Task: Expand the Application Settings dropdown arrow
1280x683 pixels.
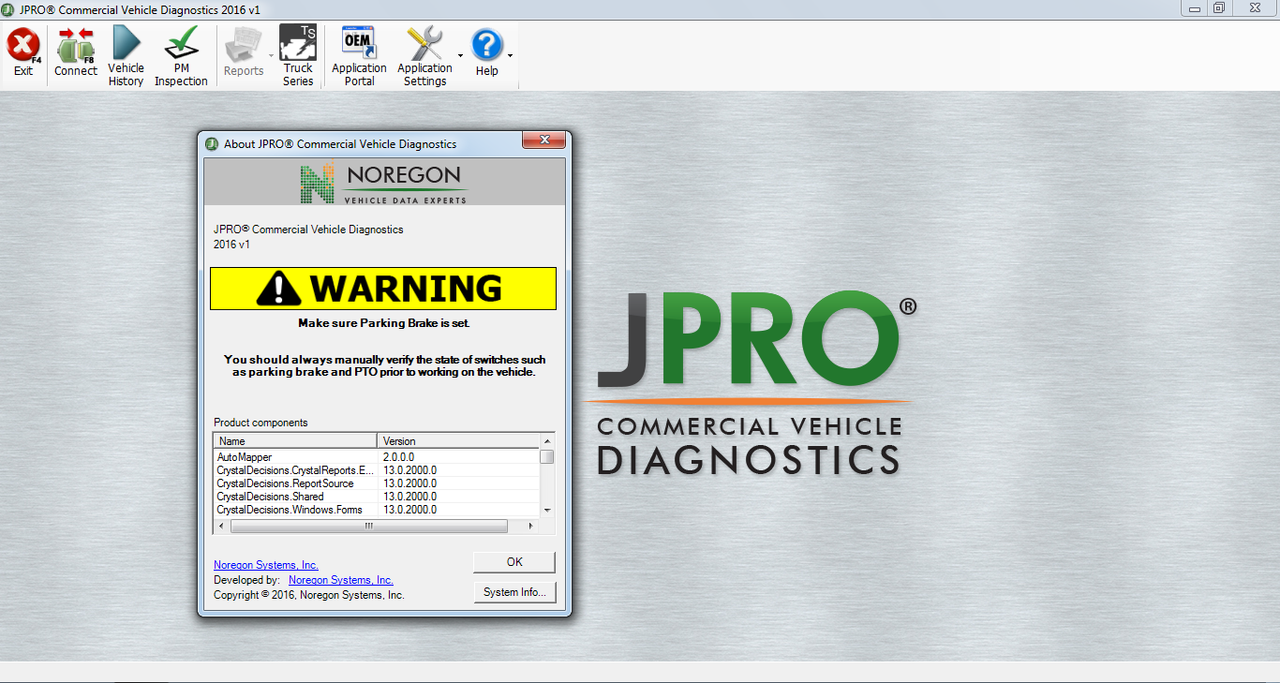Action: pos(460,56)
